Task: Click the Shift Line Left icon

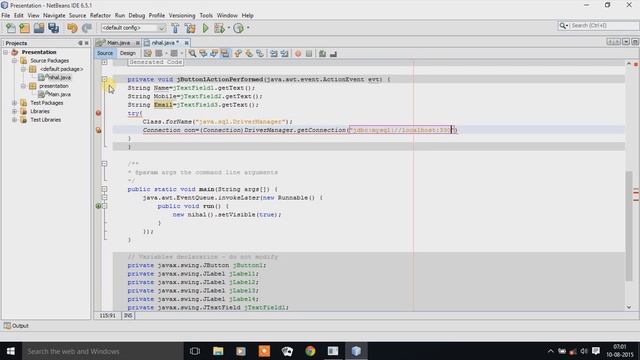Action: [x=274, y=53]
